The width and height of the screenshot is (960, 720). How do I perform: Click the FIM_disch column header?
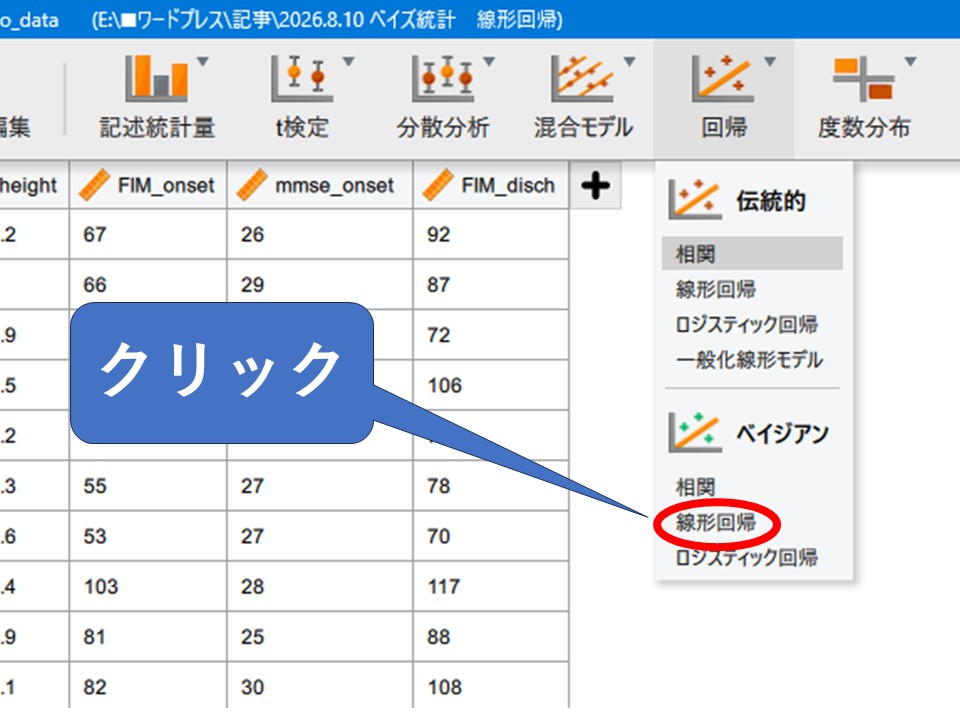point(491,185)
